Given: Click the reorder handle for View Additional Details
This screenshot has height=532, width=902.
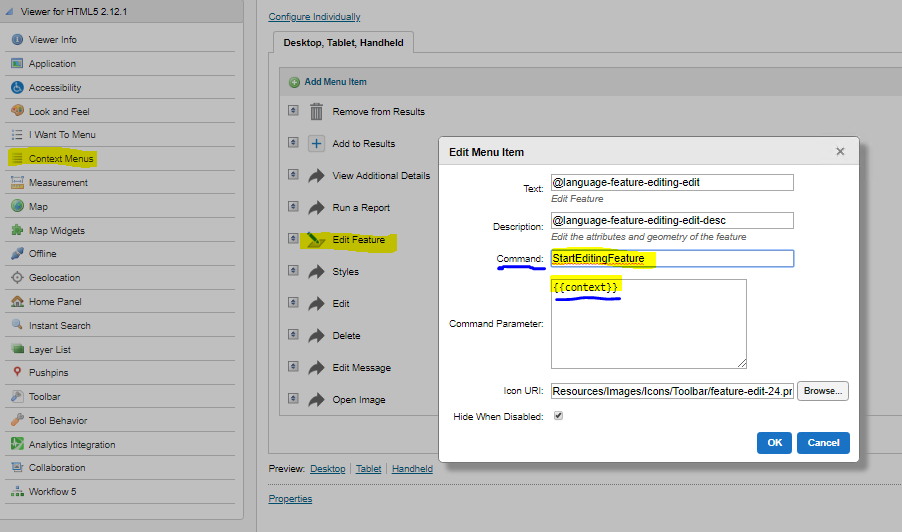Looking at the screenshot, I should click(293, 174).
